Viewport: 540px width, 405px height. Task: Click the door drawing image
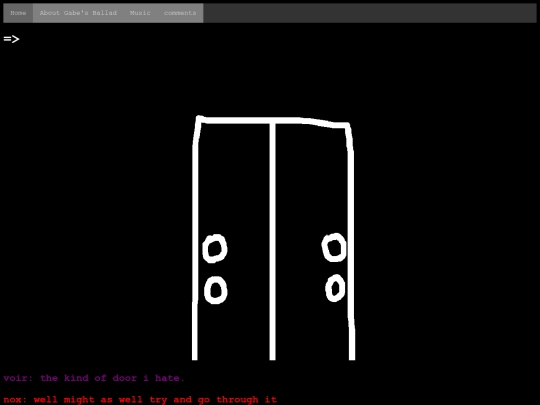pyautogui.click(x=273, y=238)
